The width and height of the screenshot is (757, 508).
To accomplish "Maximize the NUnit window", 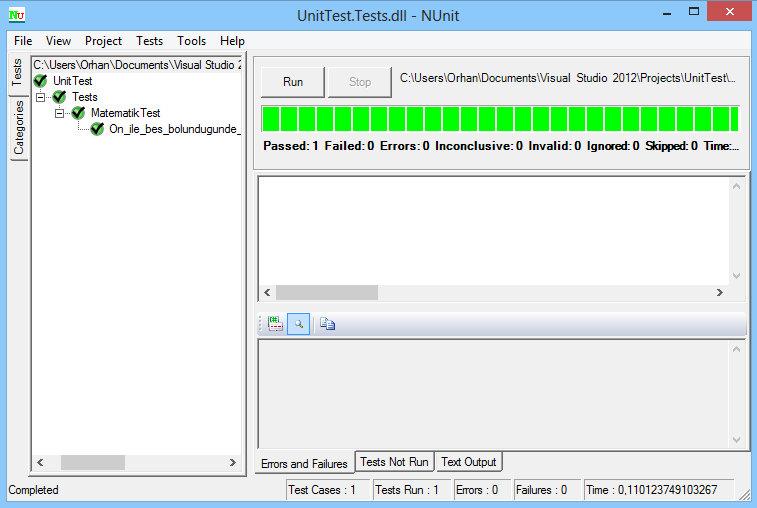I will tap(694, 12).
